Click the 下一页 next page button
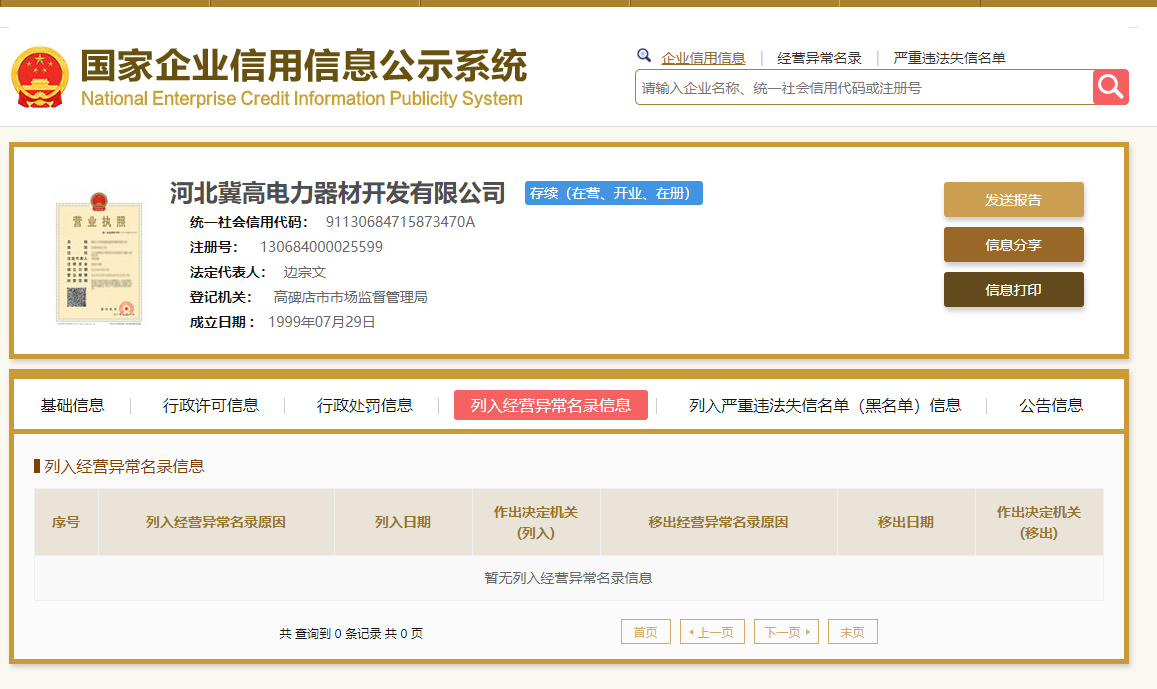The width and height of the screenshot is (1157, 689). 787,632
